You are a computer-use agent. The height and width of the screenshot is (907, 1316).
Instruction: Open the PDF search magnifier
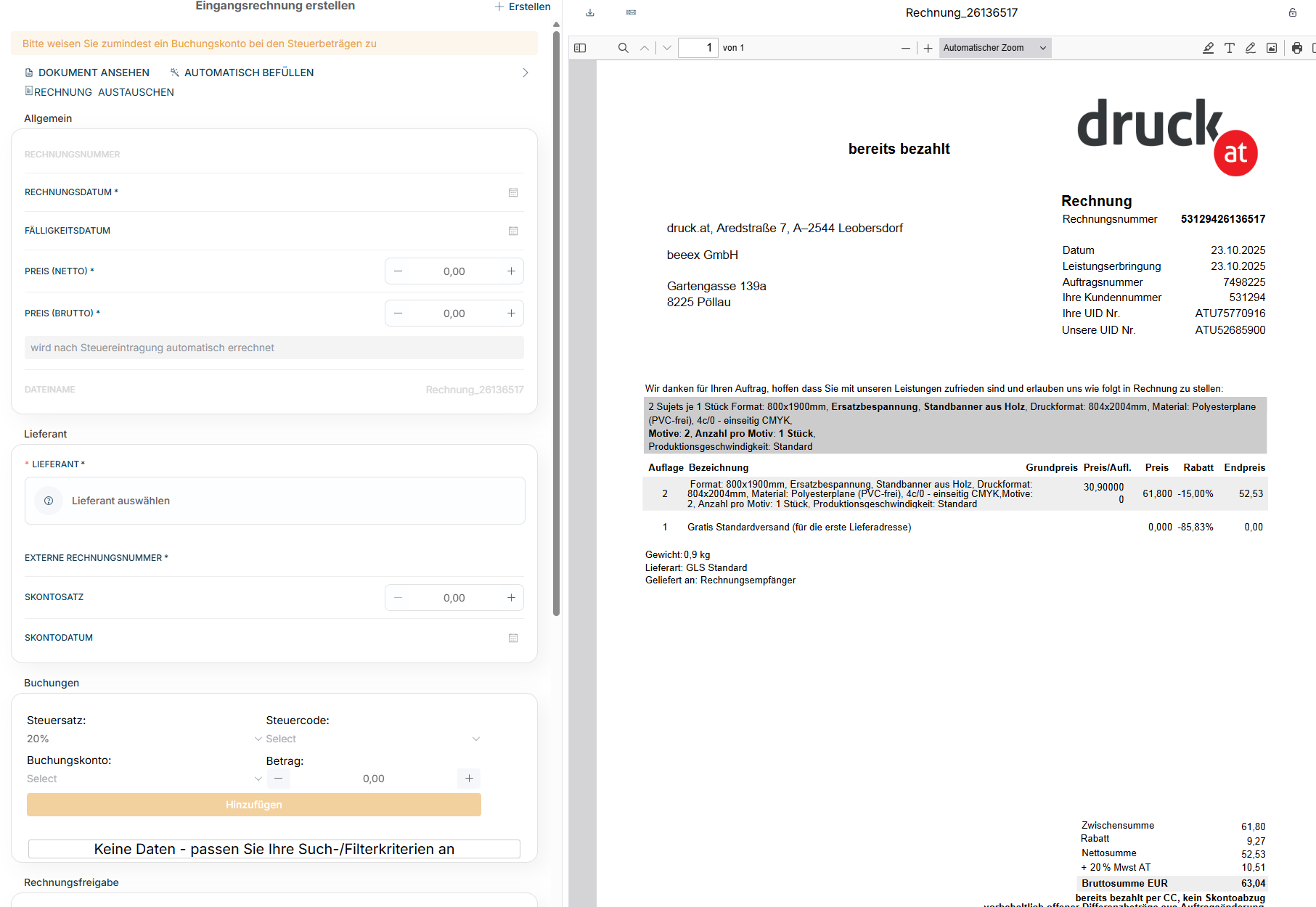pos(623,48)
